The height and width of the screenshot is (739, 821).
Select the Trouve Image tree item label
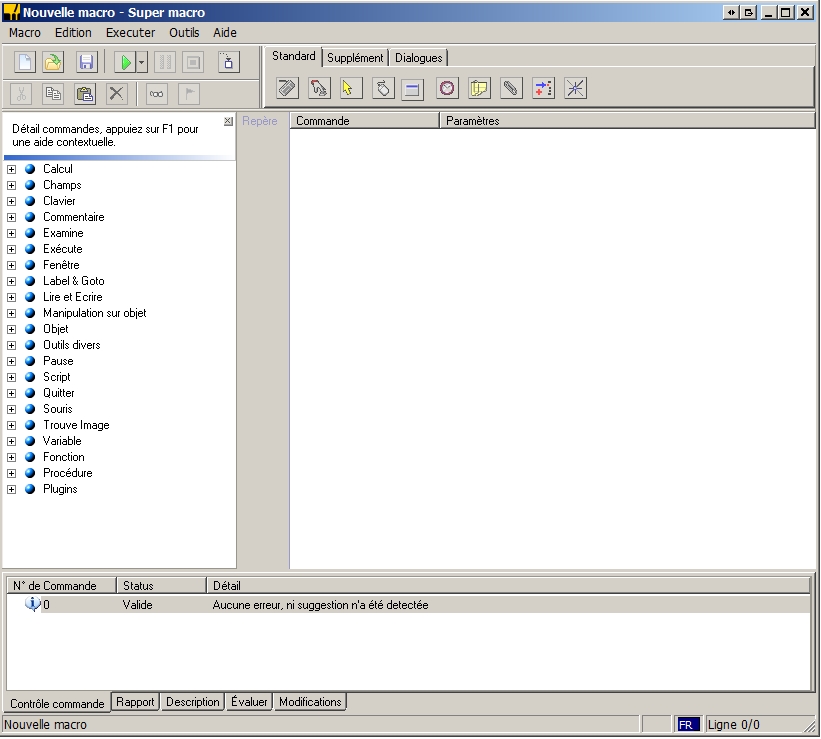pyautogui.click(x=76, y=425)
